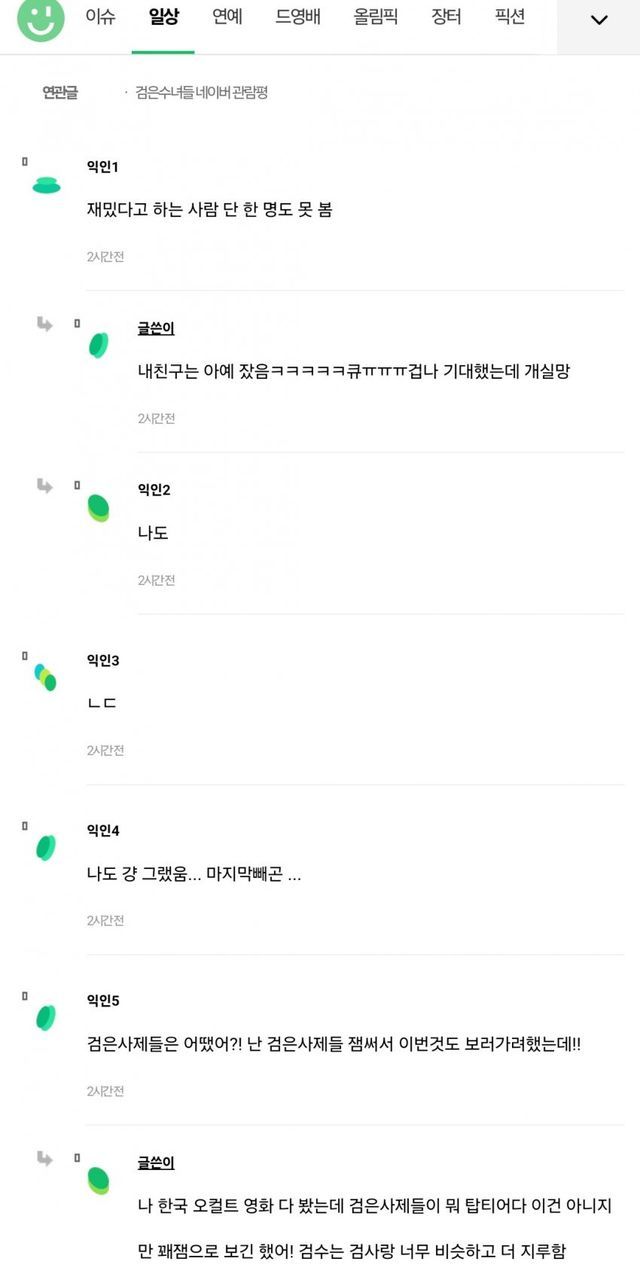This screenshot has height=1280, width=640.
Task: Click 익인1's green hat avatar
Action: 47,185
